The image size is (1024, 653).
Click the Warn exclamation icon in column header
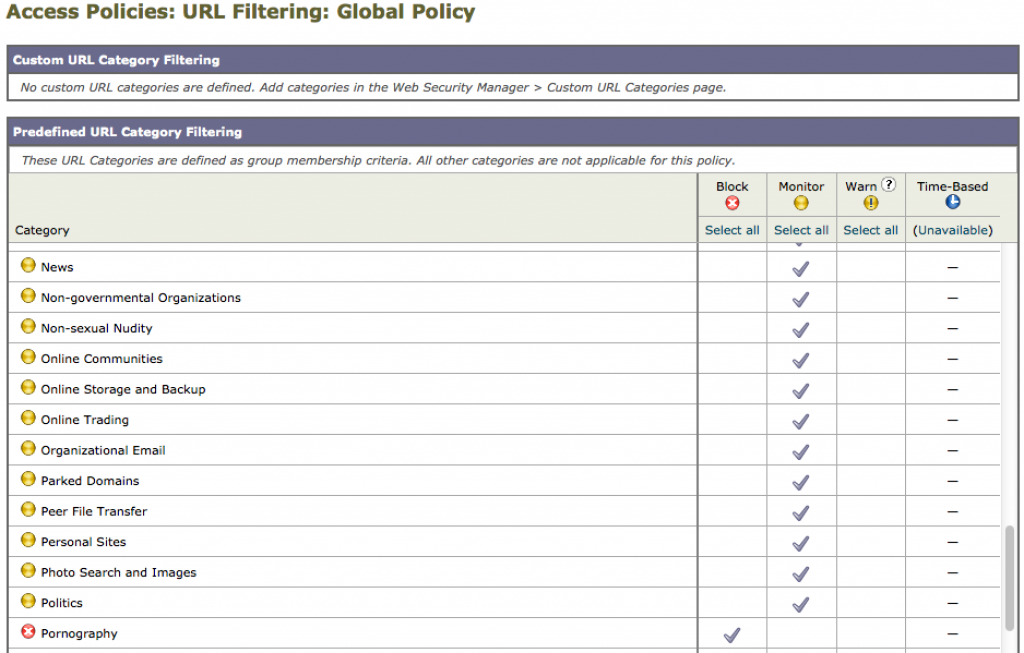coord(870,203)
